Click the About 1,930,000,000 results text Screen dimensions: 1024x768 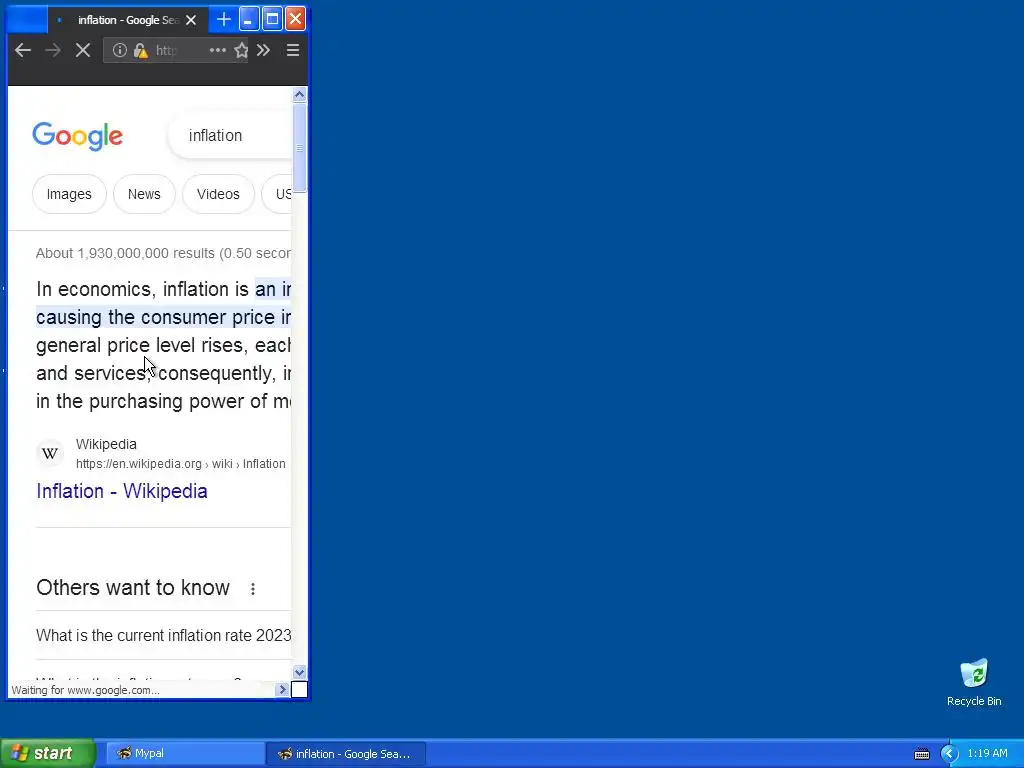pos(163,253)
